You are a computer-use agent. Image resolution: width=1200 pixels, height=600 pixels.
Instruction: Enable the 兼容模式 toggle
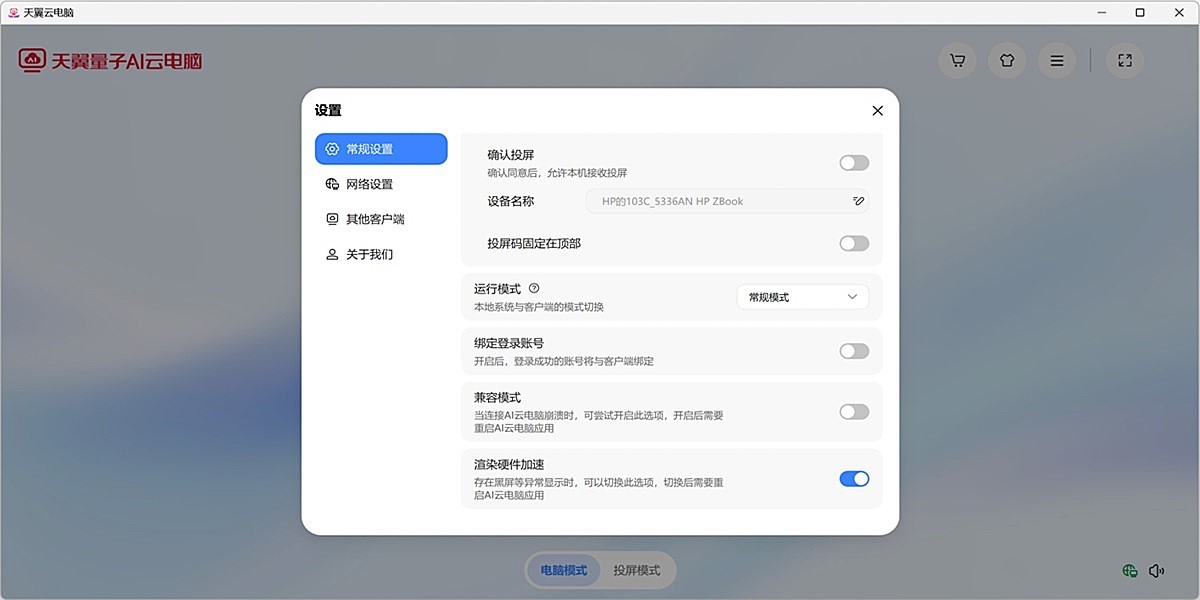point(853,411)
